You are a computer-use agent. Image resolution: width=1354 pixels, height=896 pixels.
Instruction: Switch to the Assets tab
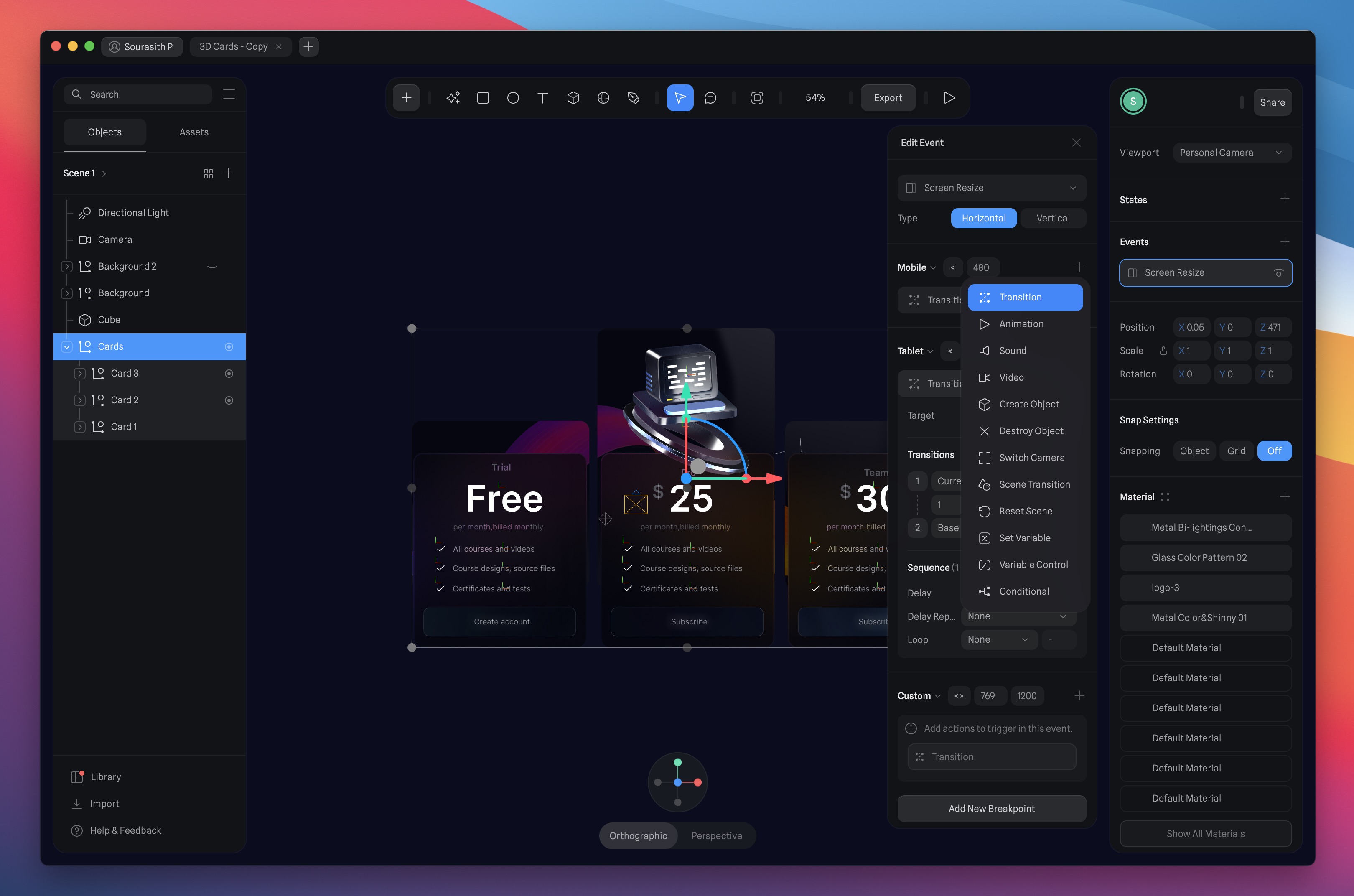pos(193,132)
